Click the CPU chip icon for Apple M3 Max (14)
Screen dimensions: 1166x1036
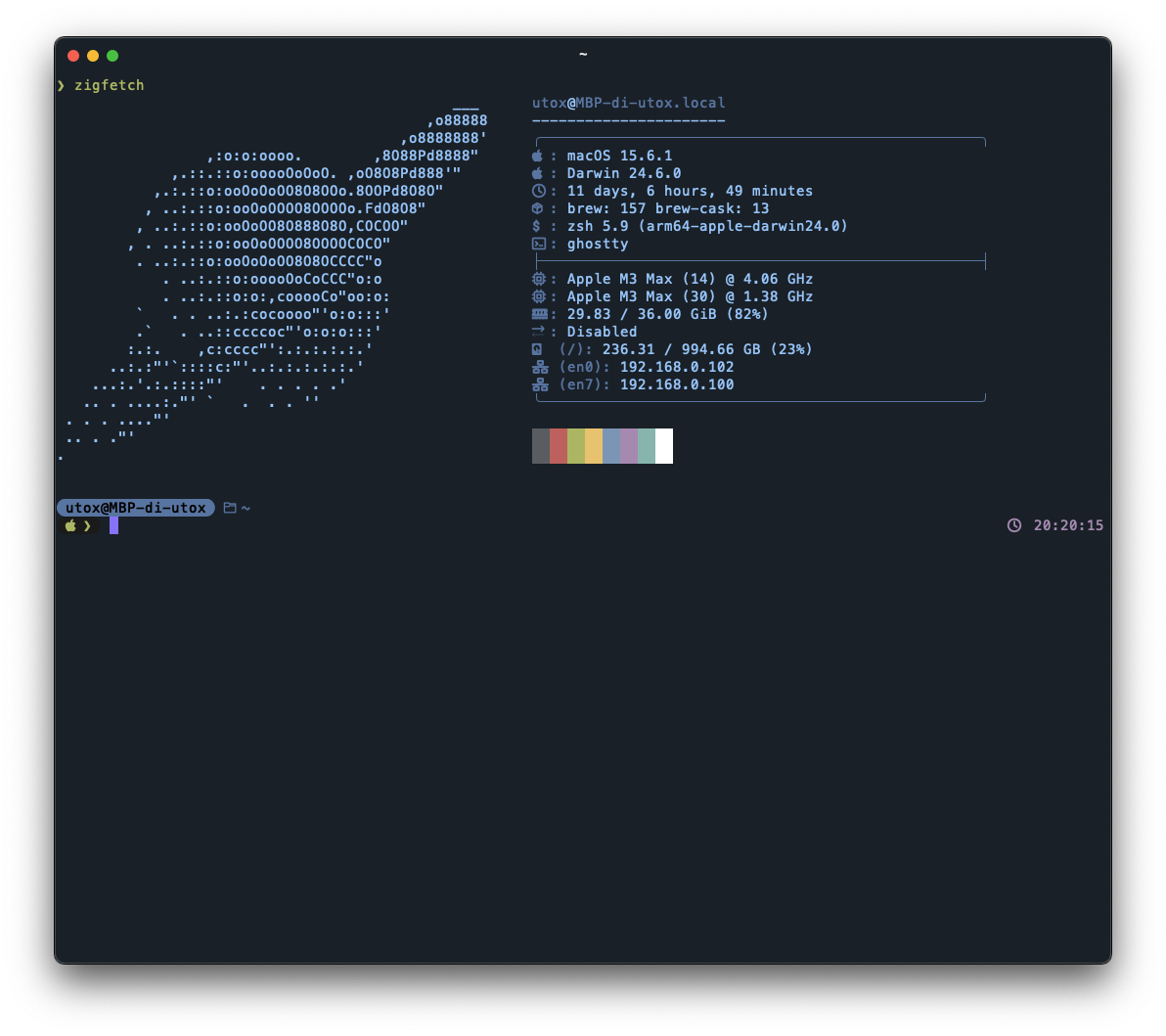pos(537,278)
